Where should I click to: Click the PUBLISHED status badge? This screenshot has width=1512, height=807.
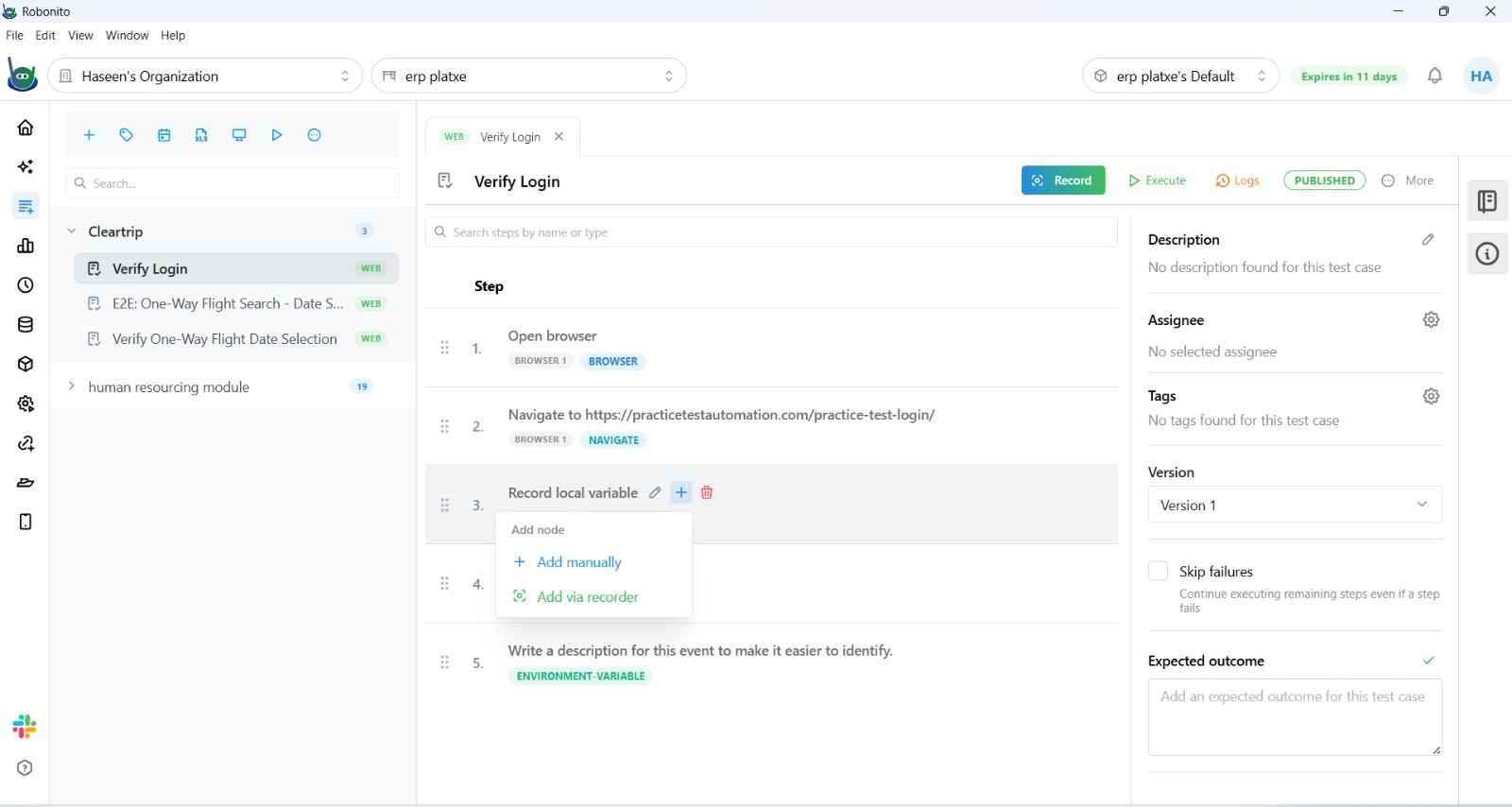click(x=1324, y=180)
